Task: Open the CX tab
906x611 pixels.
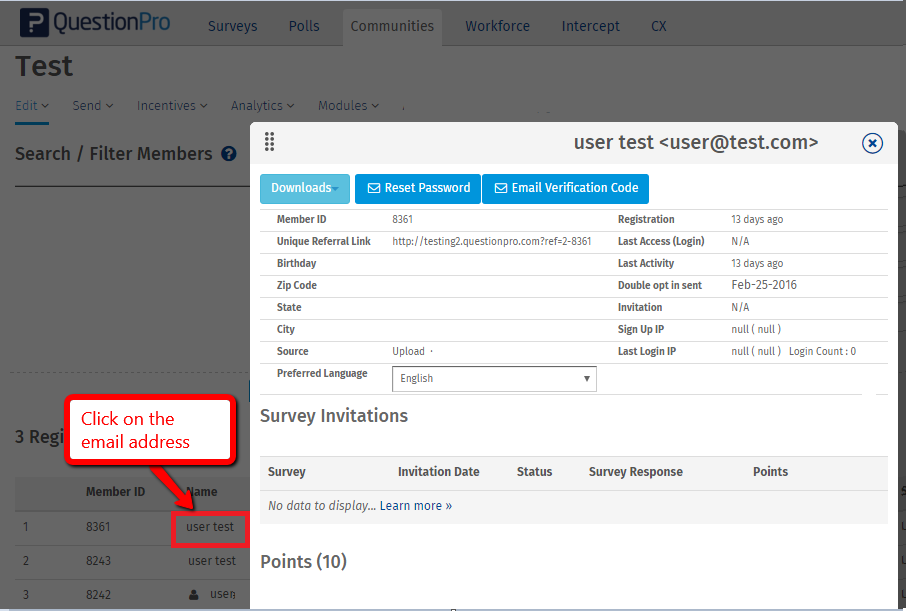Action: click(x=659, y=26)
